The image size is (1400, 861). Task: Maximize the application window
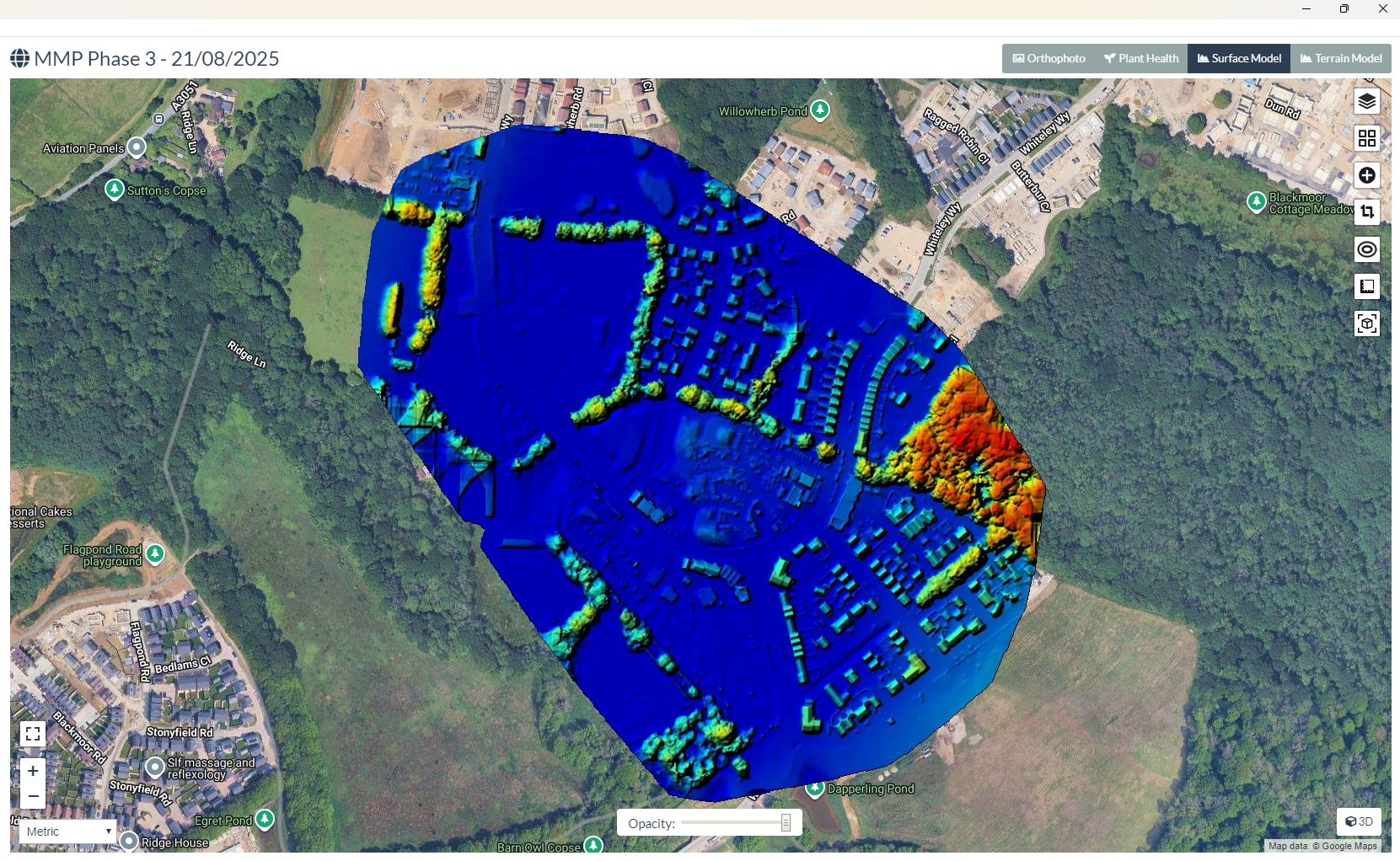(x=1344, y=8)
